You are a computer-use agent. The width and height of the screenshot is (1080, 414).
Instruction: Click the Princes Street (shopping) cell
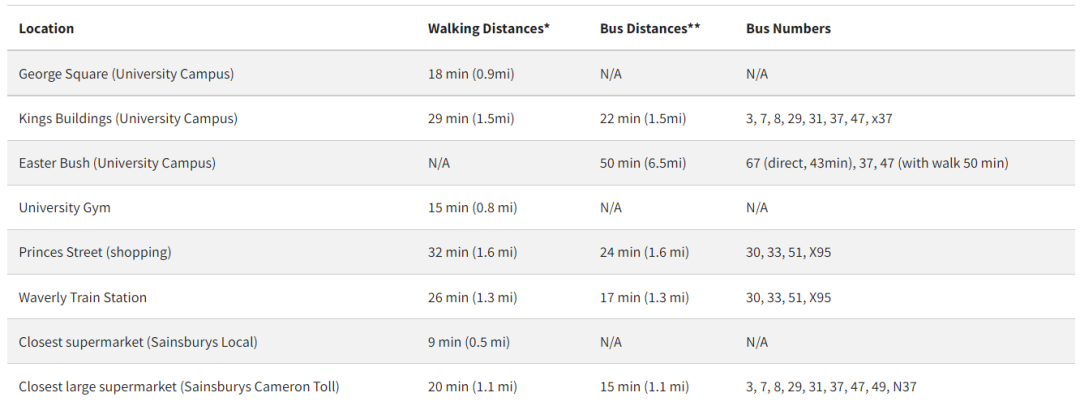(x=95, y=252)
